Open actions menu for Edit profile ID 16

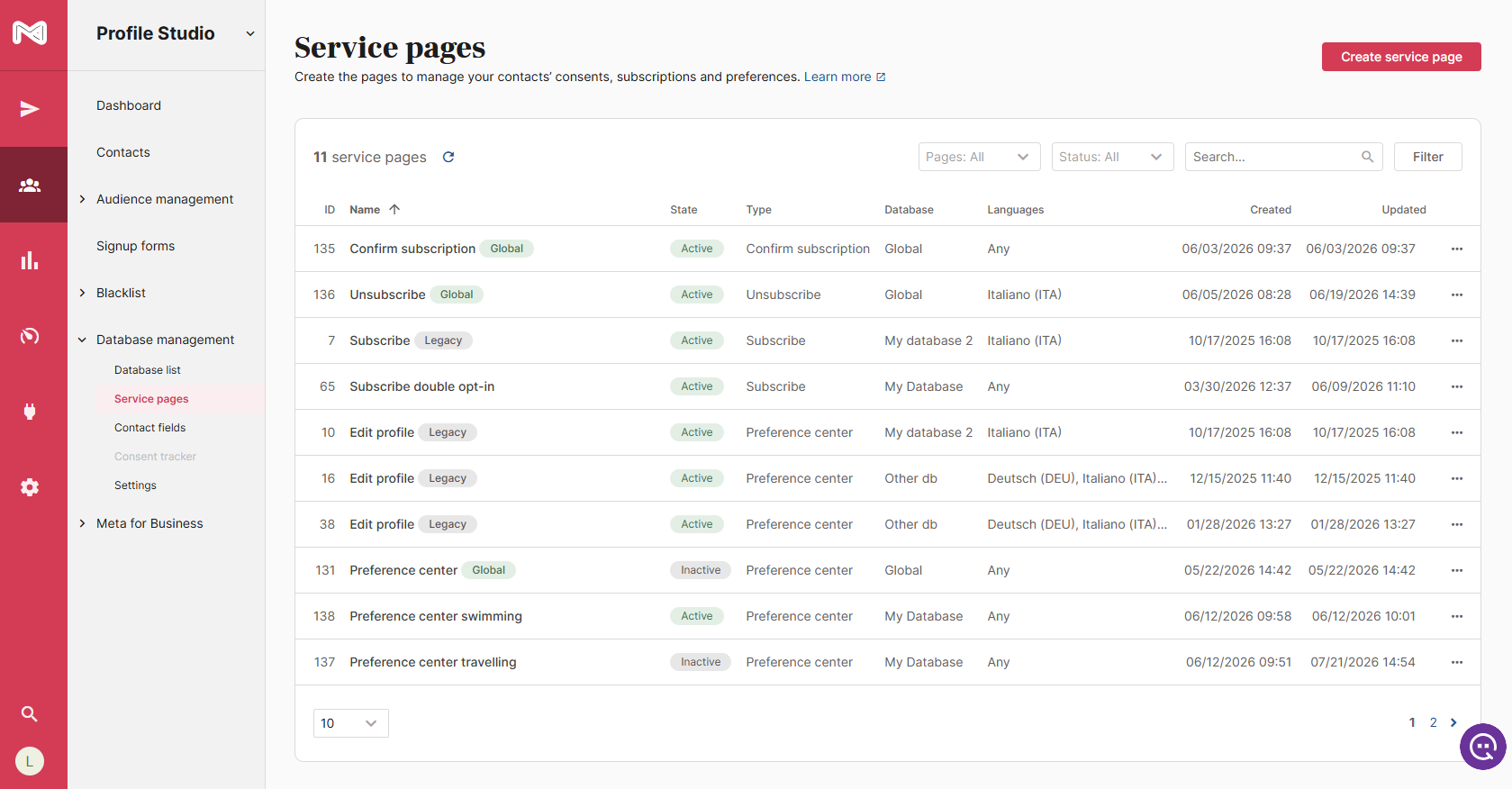point(1457,478)
